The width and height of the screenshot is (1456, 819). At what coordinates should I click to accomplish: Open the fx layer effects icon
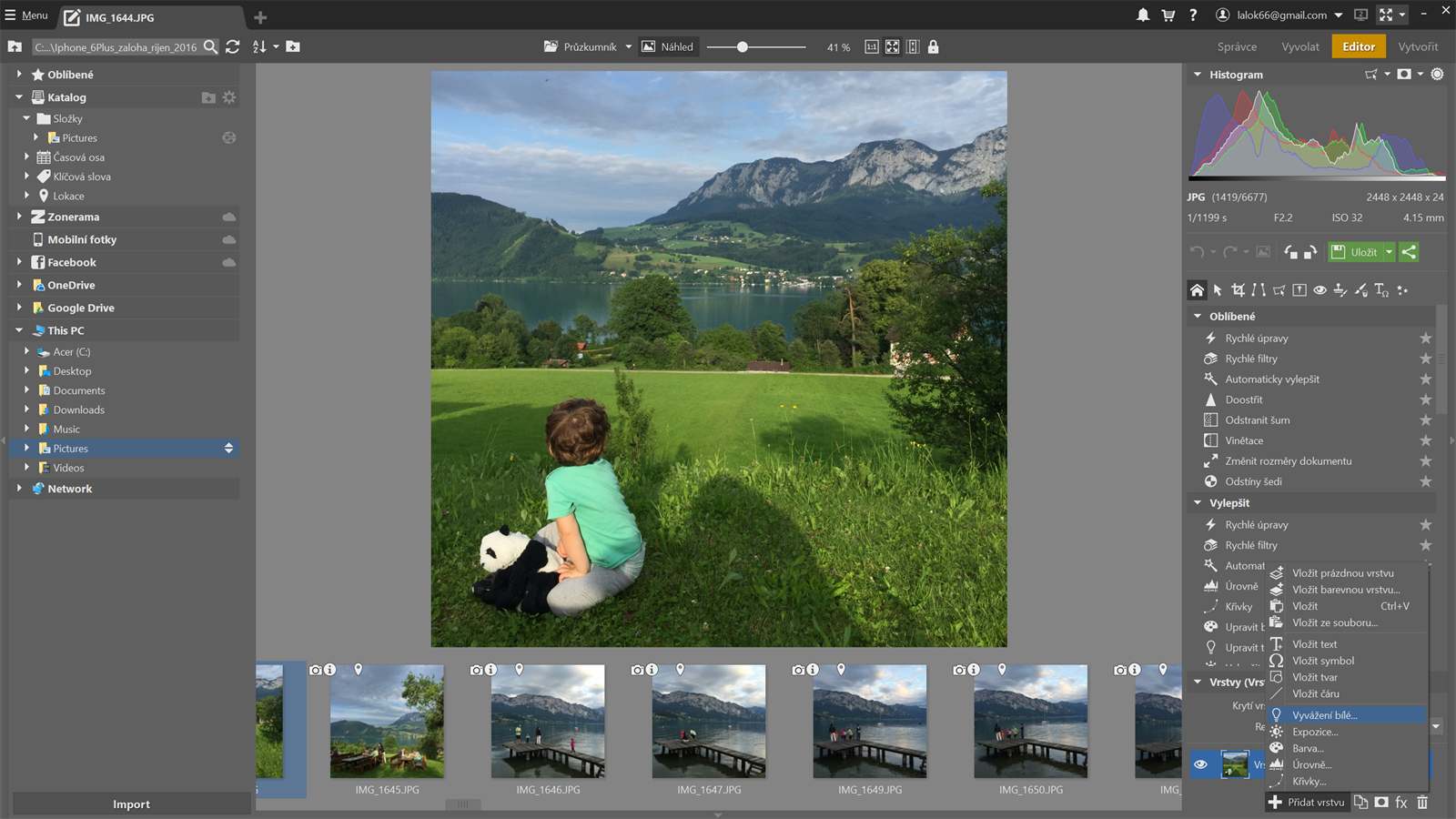1401,803
